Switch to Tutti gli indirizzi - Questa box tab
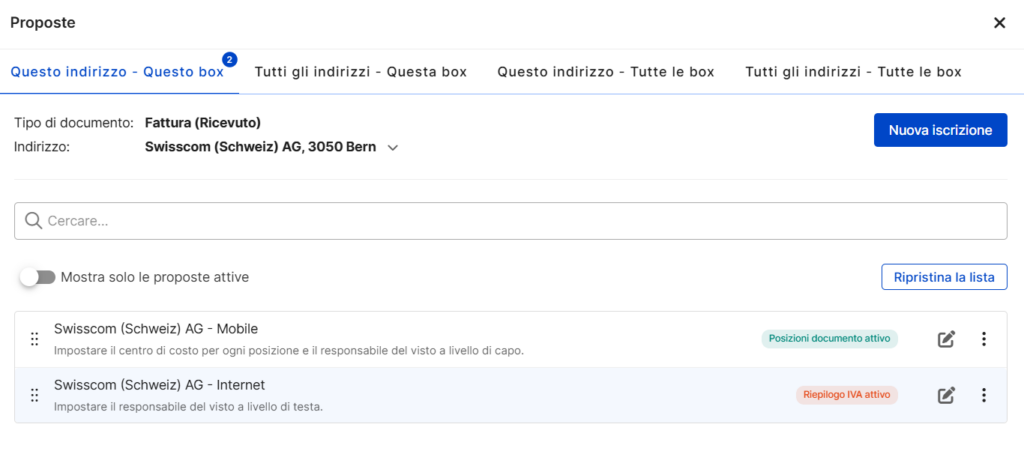Screen dimensions: 1024x466 tap(360, 72)
